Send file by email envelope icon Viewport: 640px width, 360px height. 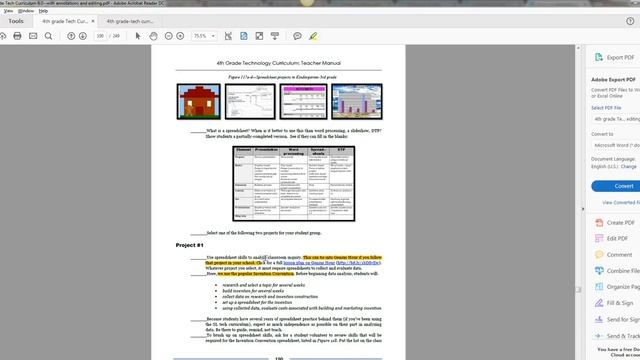pyautogui.click(x=33, y=36)
